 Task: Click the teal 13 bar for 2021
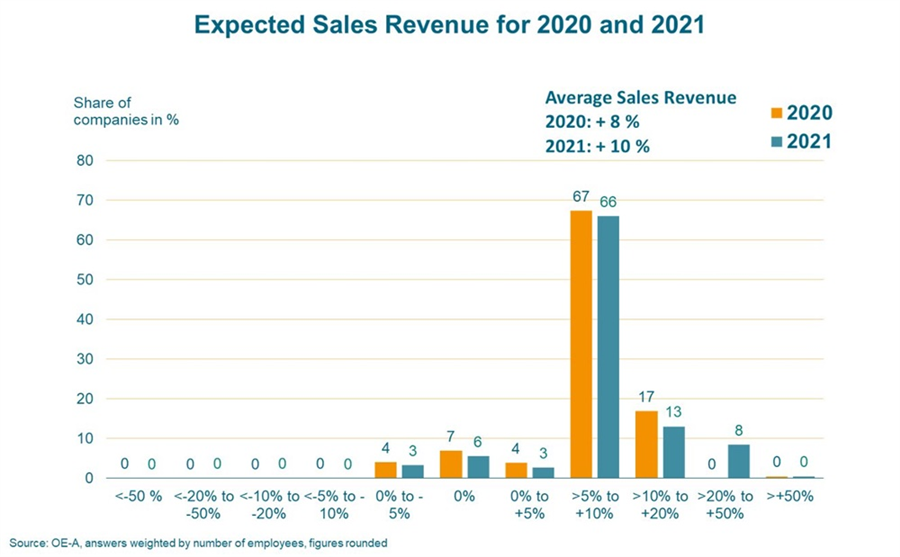coord(674,452)
